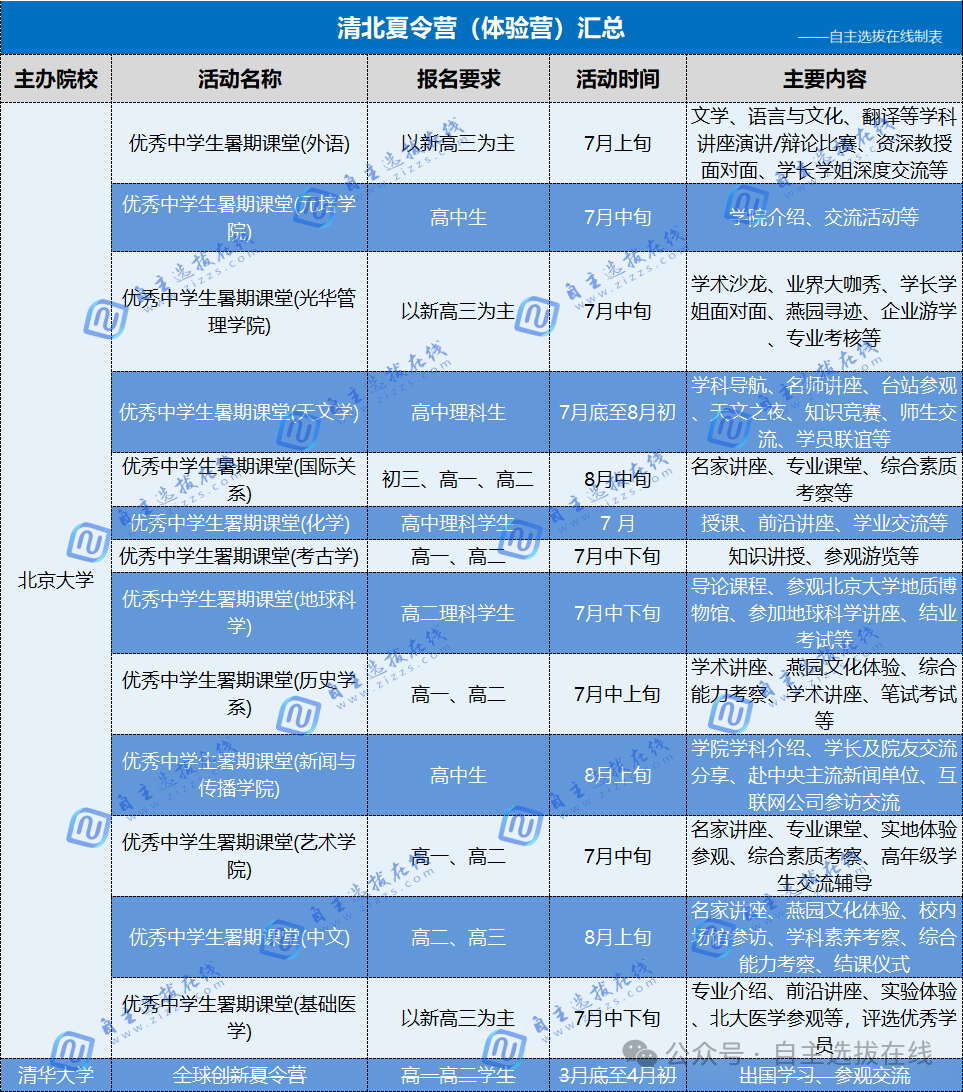Select the 主办院校 column header

pos(56,79)
